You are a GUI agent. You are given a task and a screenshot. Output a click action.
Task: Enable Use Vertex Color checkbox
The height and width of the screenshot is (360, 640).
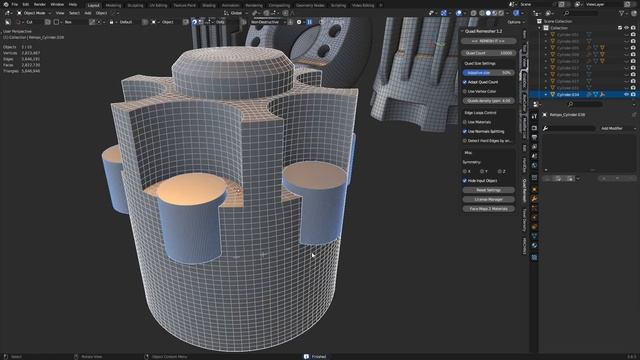(x=464, y=91)
